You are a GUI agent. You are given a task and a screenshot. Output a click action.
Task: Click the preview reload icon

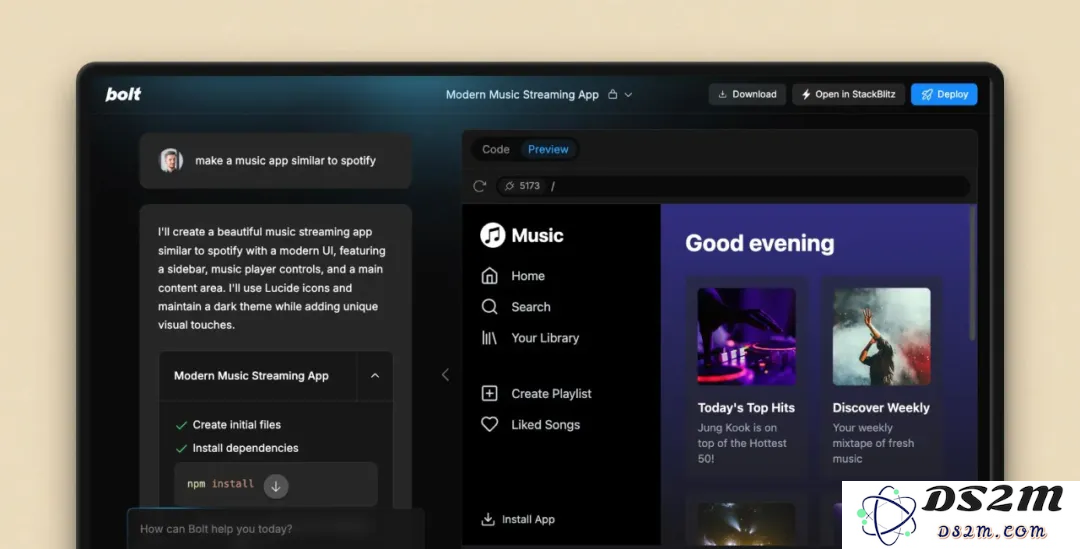pyautogui.click(x=480, y=186)
